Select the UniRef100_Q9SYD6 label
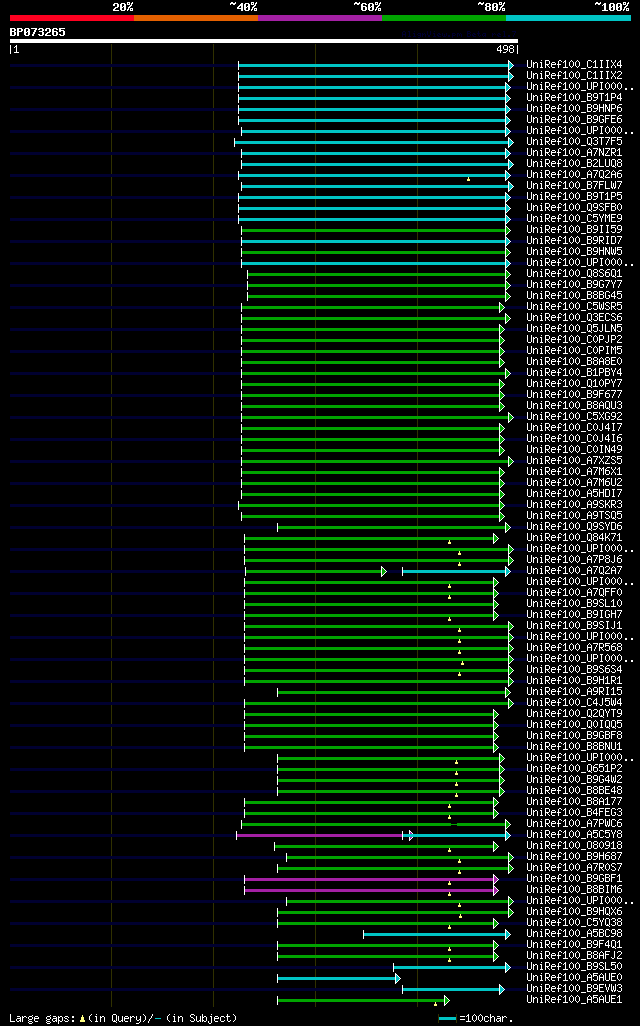This screenshot has width=640, height=1026. pos(575,527)
